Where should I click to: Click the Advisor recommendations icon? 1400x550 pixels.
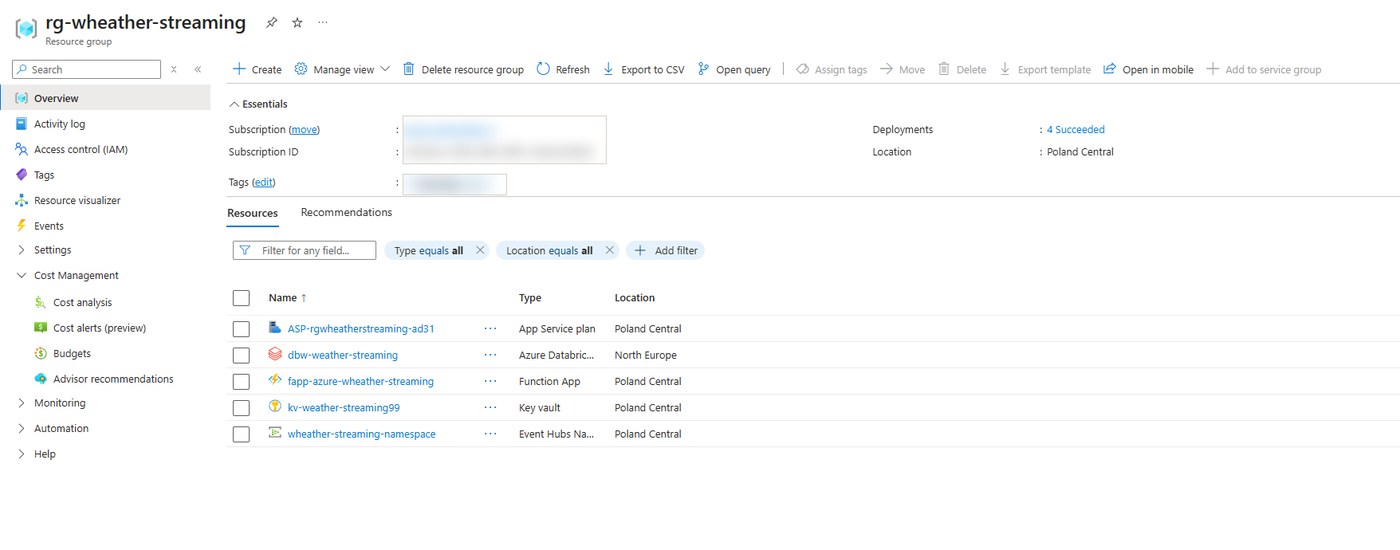click(41, 379)
